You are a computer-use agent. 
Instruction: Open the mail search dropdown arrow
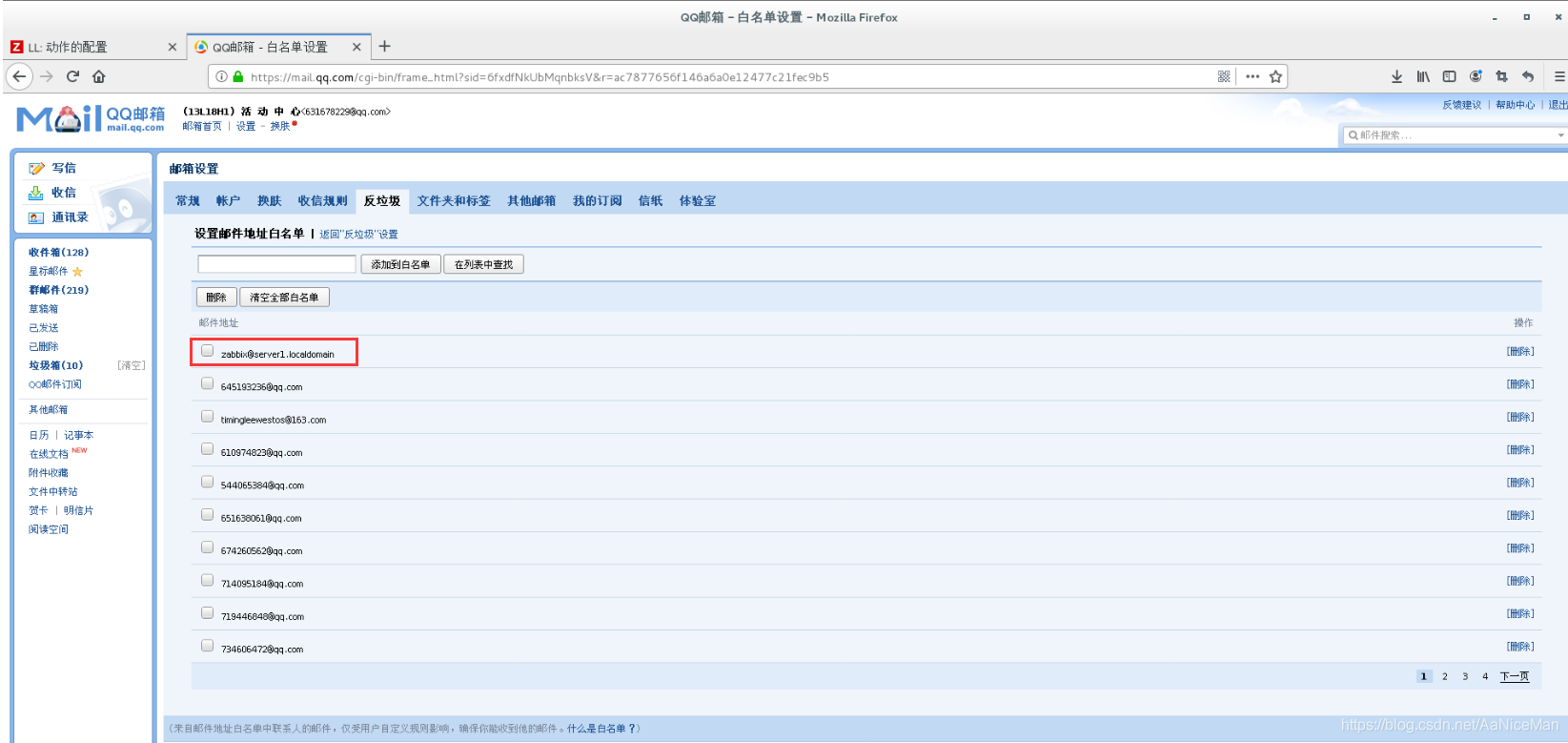[1560, 135]
